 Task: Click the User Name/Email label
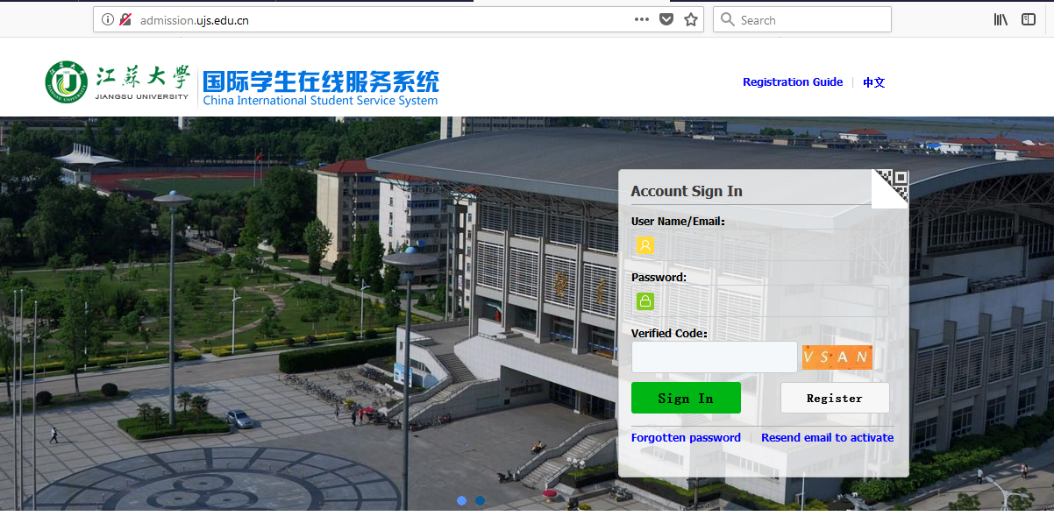pos(678,221)
